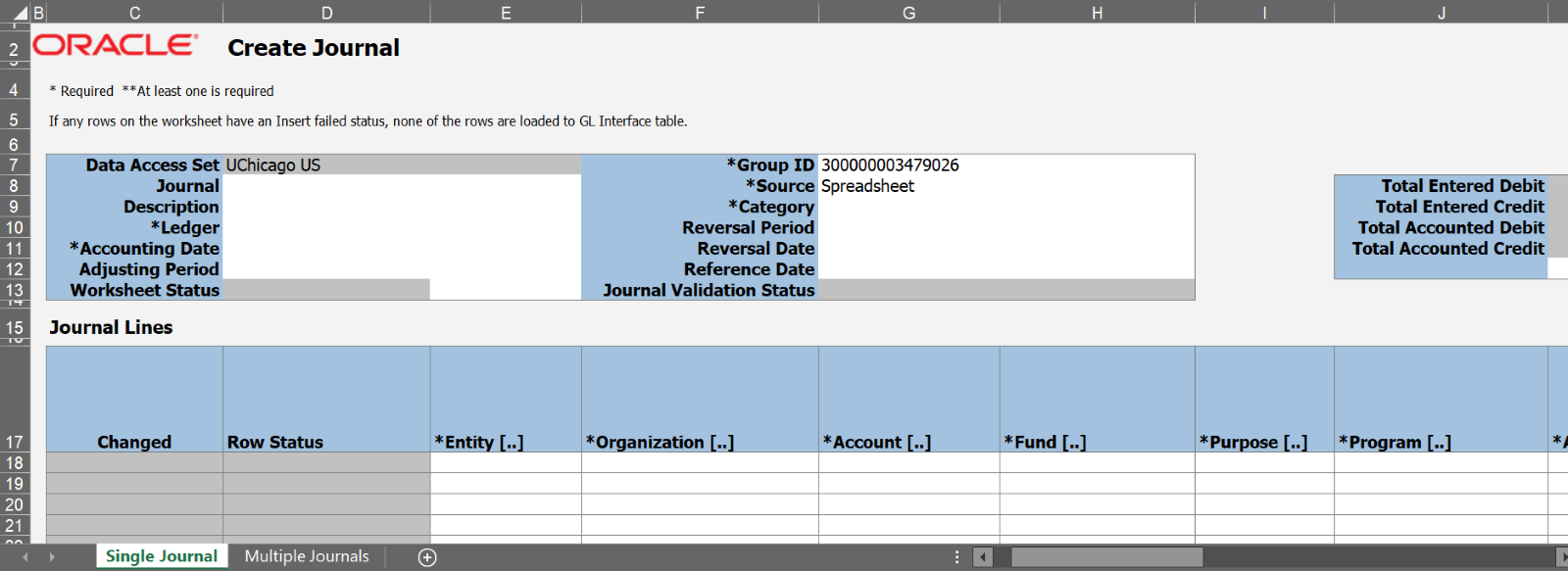Click the Changed cell in row 19
Viewport: 1568px width, 571px height.
pyautogui.click(x=135, y=484)
